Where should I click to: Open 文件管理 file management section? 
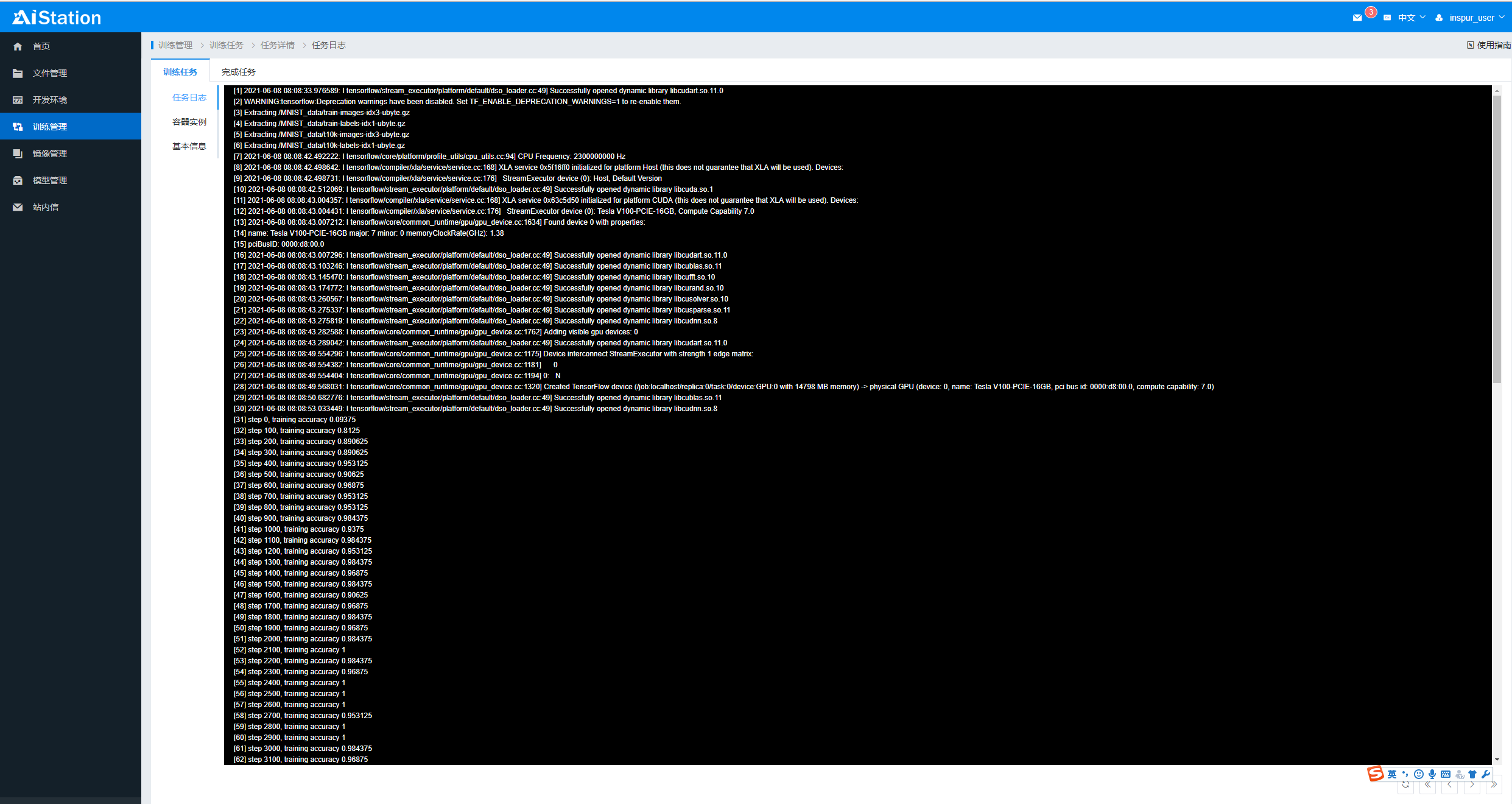49,73
